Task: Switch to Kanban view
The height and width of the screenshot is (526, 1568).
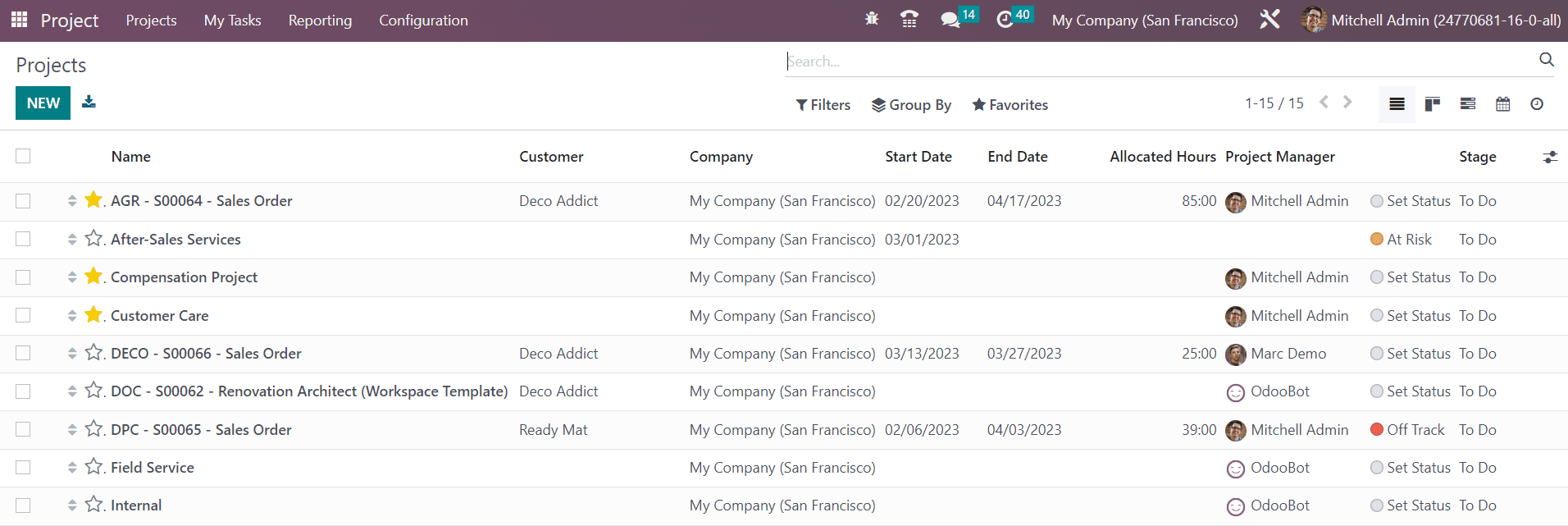Action: (x=1433, y=104)
